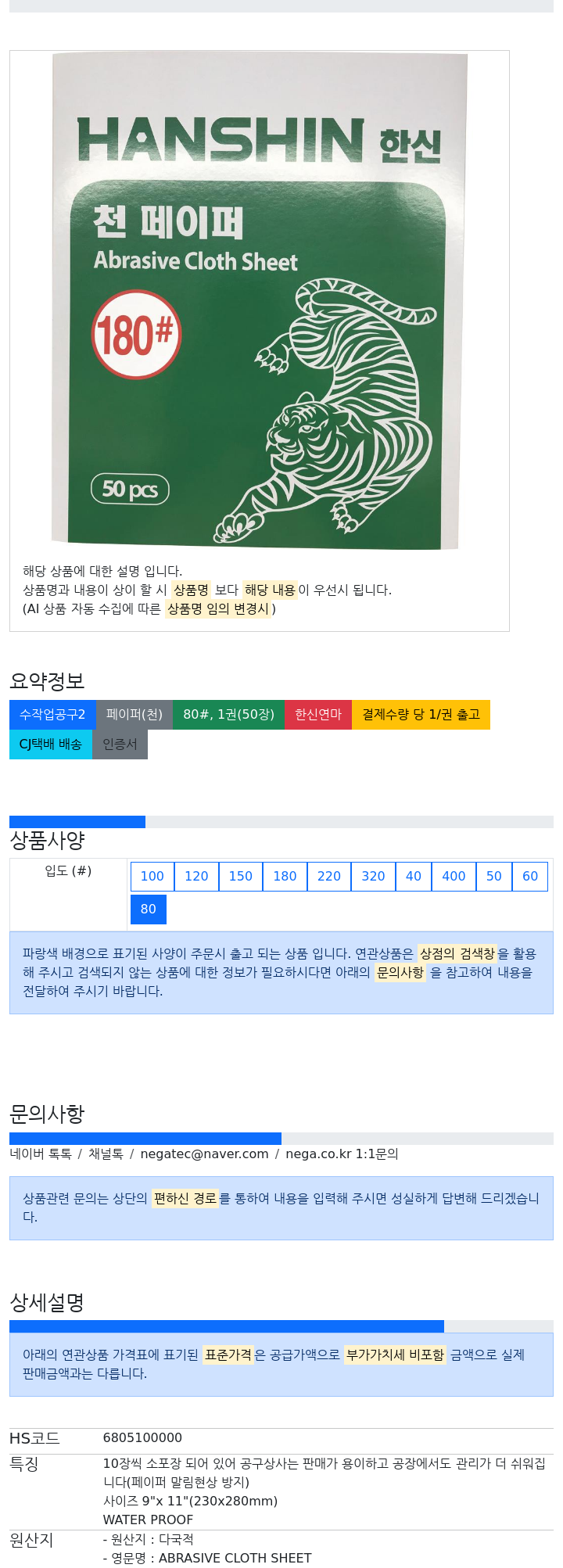This screenshot has height=1568, width=563.
Task: Click the 80#, 1권(50장) tag
Action: [x=228, y=715]
